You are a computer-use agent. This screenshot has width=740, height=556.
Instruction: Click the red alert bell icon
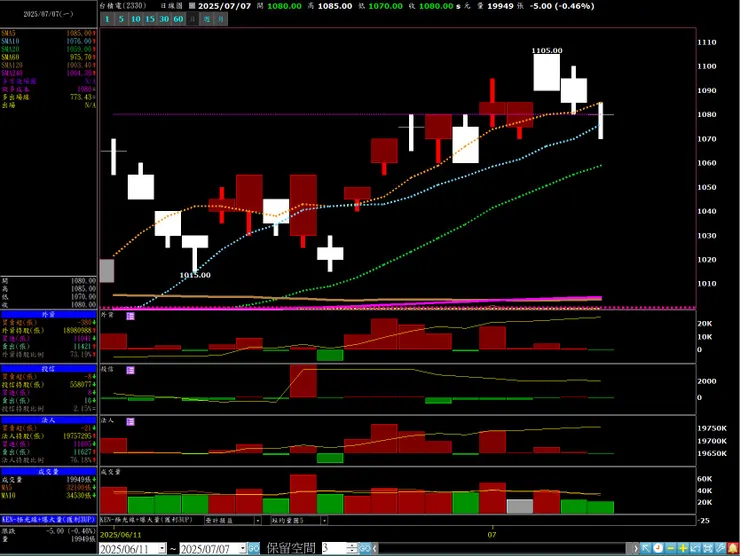coord(732,548)
